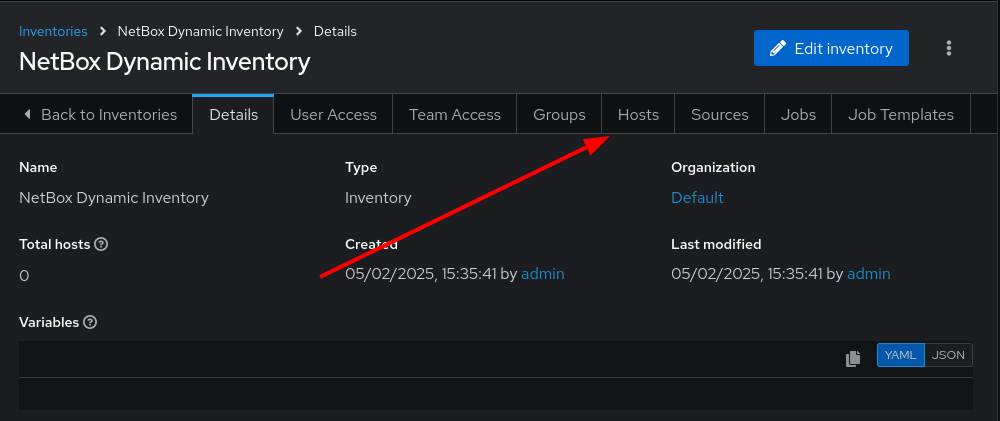The height and width of the screenshot is (421, 1000).
Task: Click the Name value NetBox Dynamic Inventory
Action: click(114, 198)
